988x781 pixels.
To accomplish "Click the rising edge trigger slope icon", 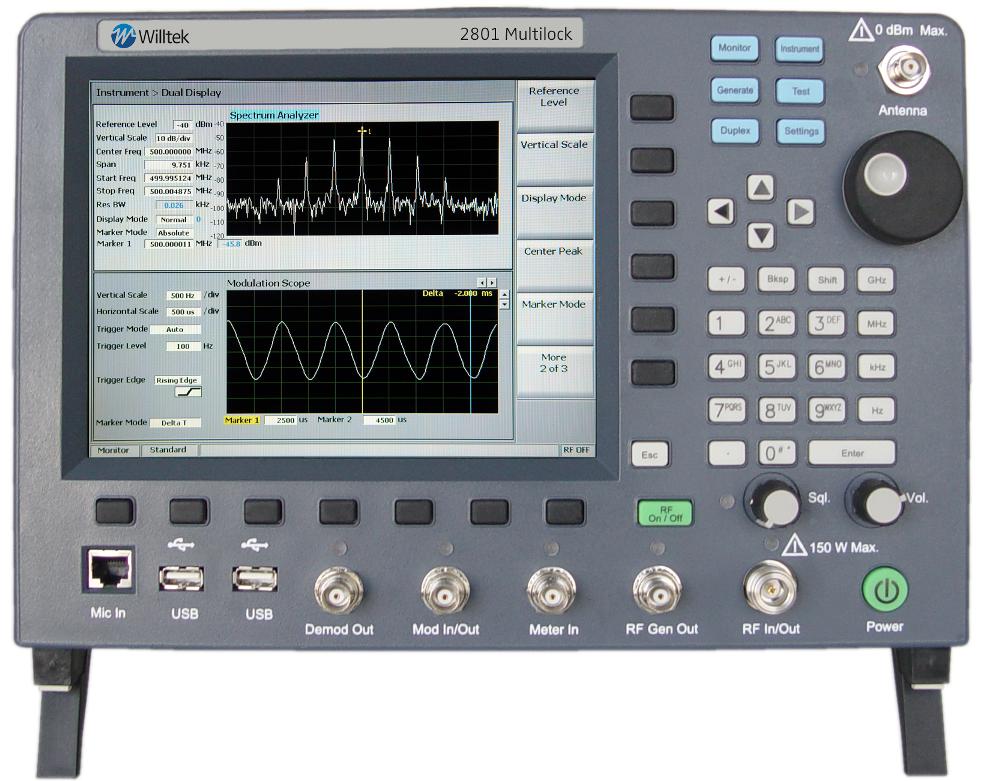I will pos(188,392).
